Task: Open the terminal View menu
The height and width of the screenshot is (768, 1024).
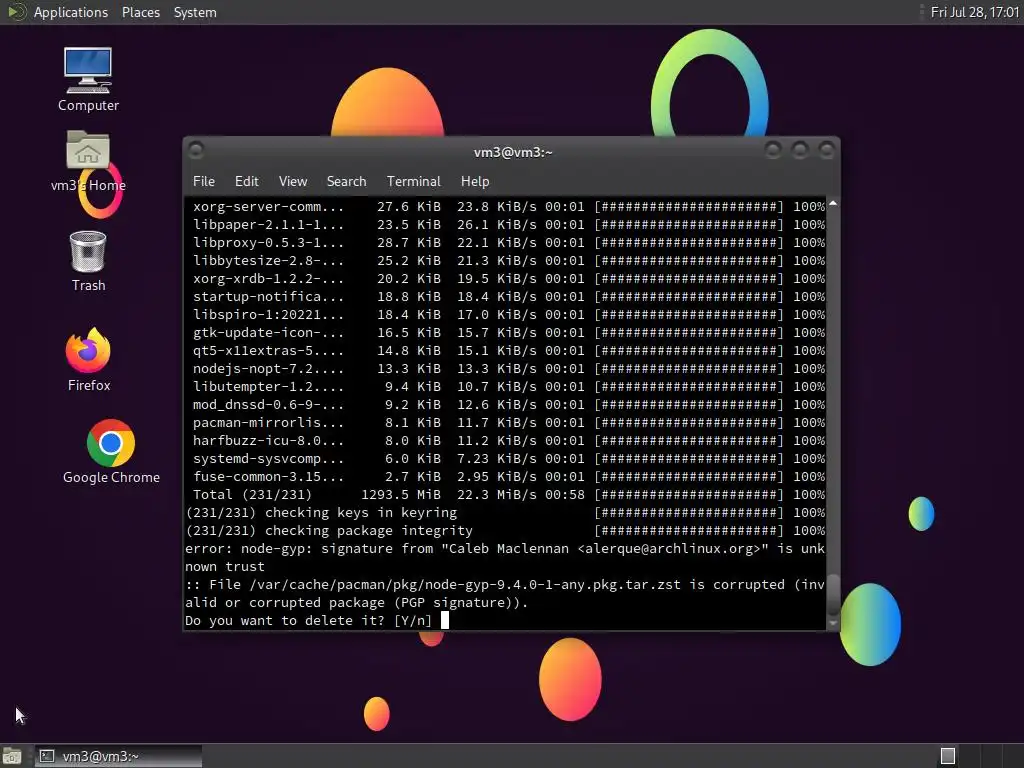Action: click(x=293, y=182)
